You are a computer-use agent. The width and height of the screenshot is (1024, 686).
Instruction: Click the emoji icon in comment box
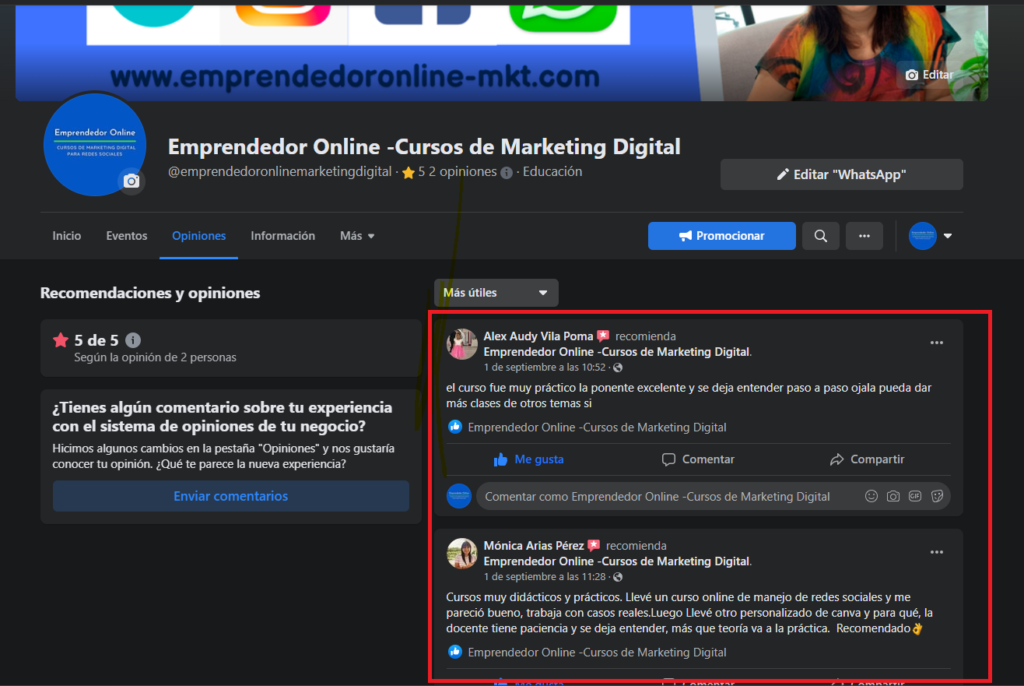pos(871,496)
